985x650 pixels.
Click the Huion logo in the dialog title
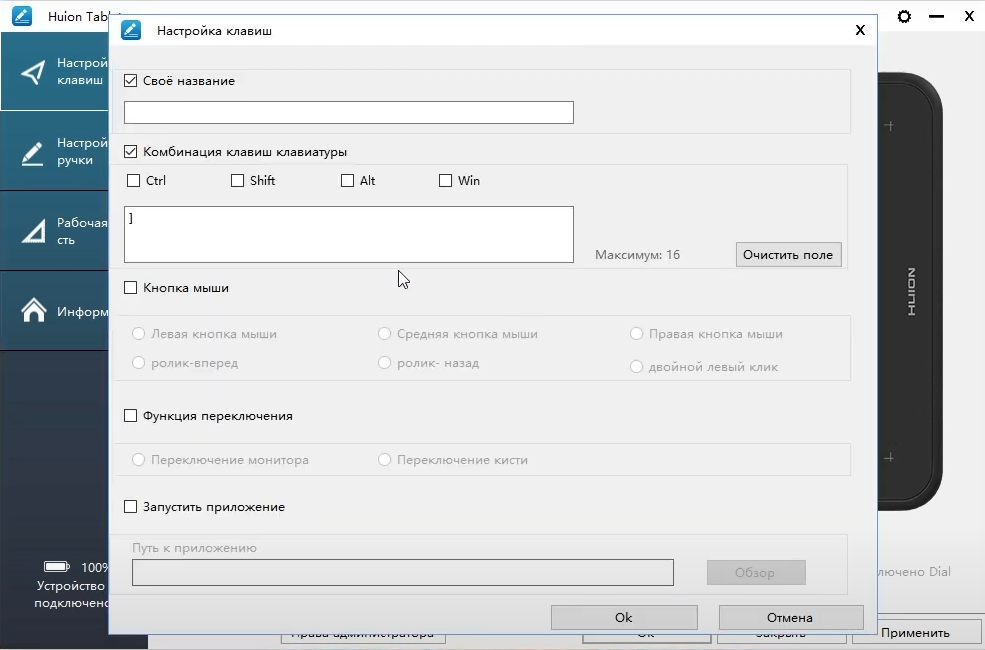pyautogui.click(x=130, y=31)
